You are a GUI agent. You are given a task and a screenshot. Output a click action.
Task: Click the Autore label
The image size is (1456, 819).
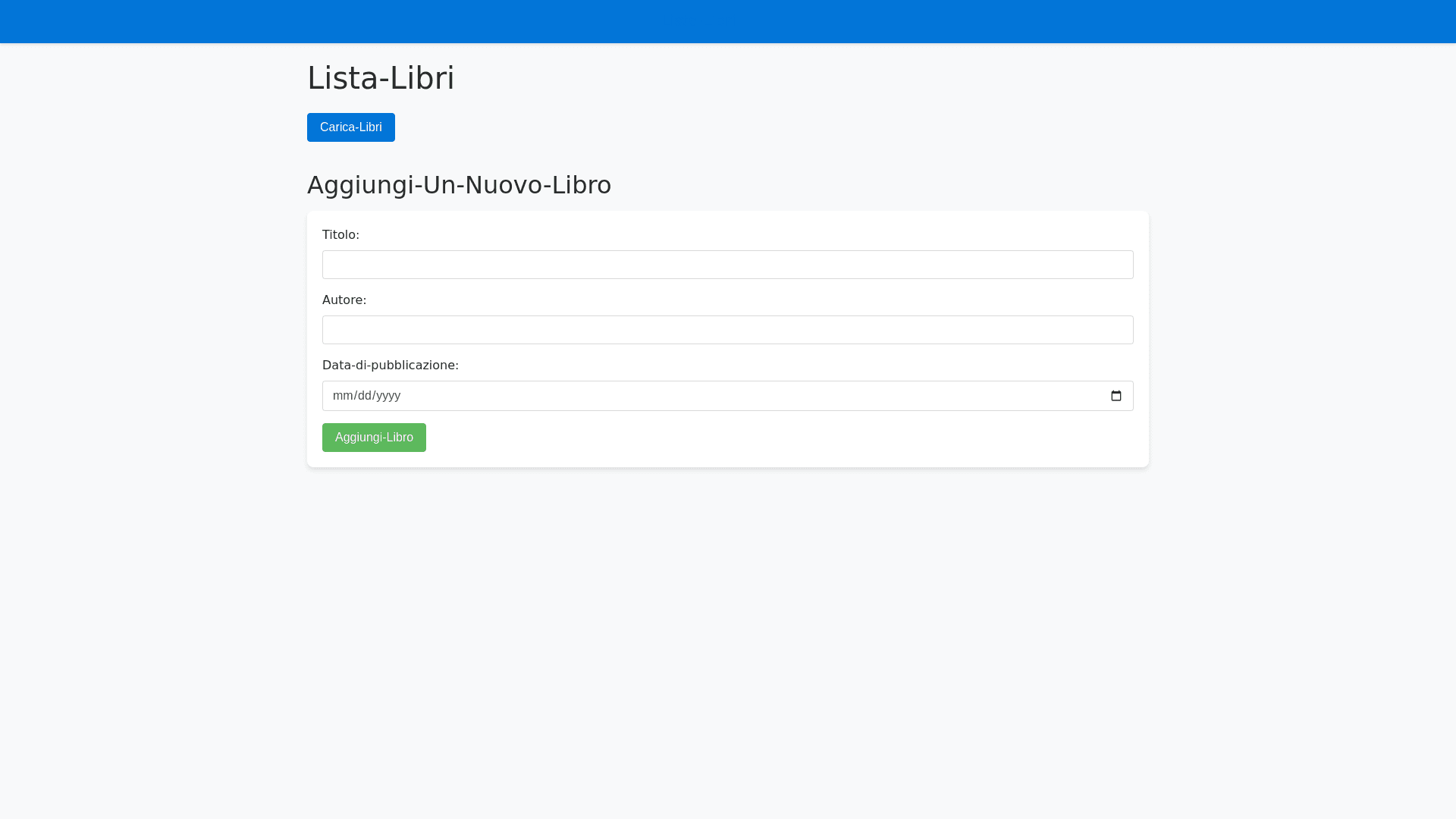pyautogui.click(x=344, y=300)
